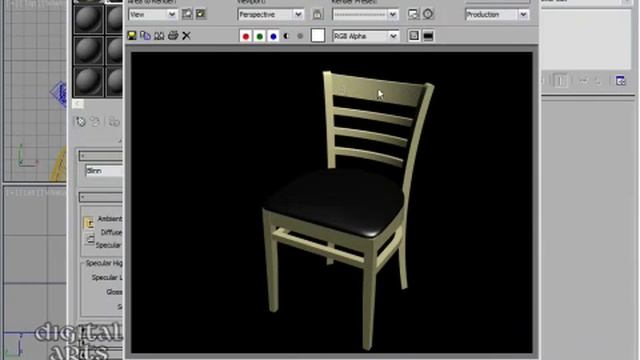Click the Render Setup icon
Viewport: 640px width, 360px height.
pyautogui.click(x=413, y=14)
